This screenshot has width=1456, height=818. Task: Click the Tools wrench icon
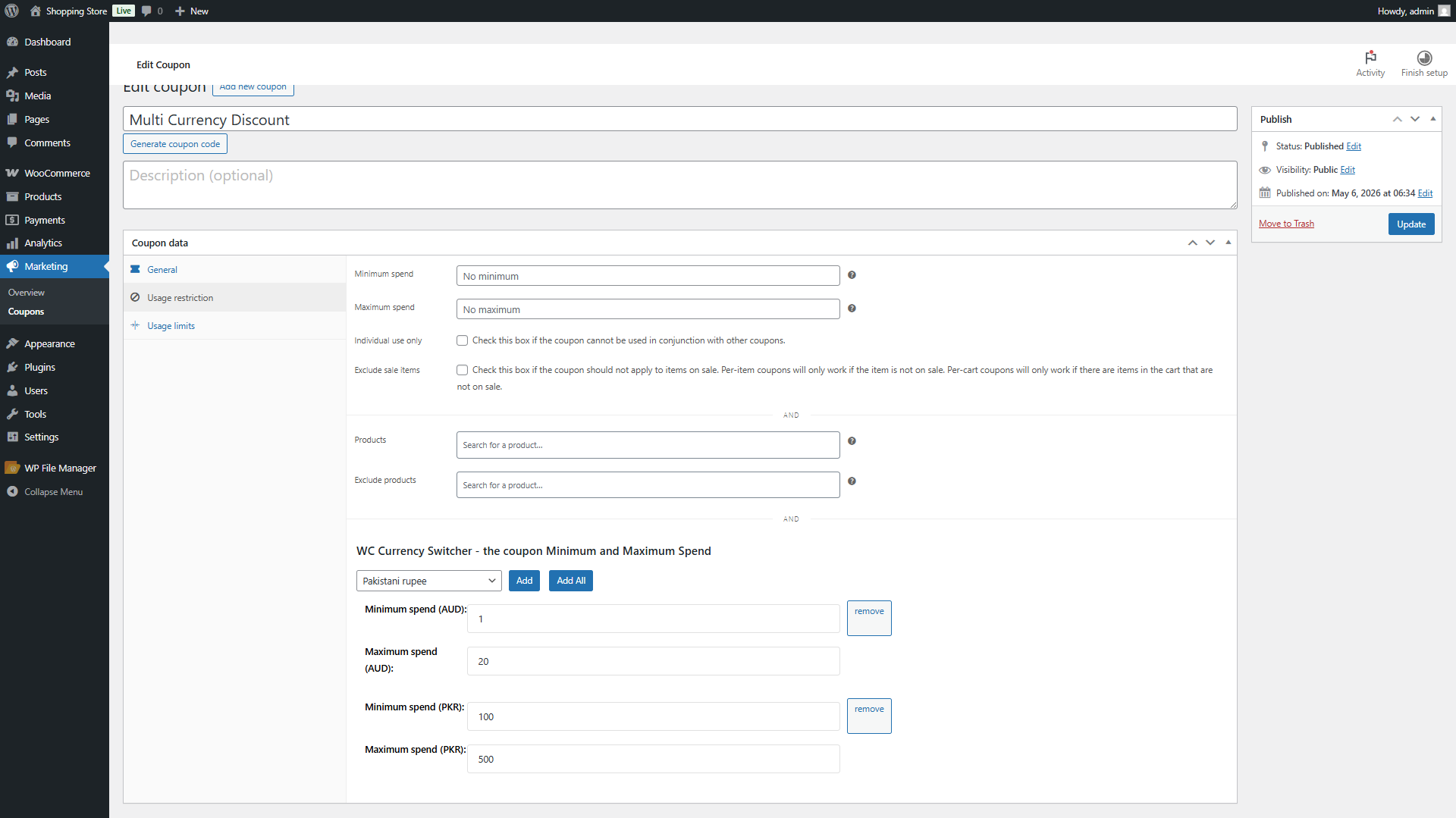pyautogui.click(x=12, y=414)
